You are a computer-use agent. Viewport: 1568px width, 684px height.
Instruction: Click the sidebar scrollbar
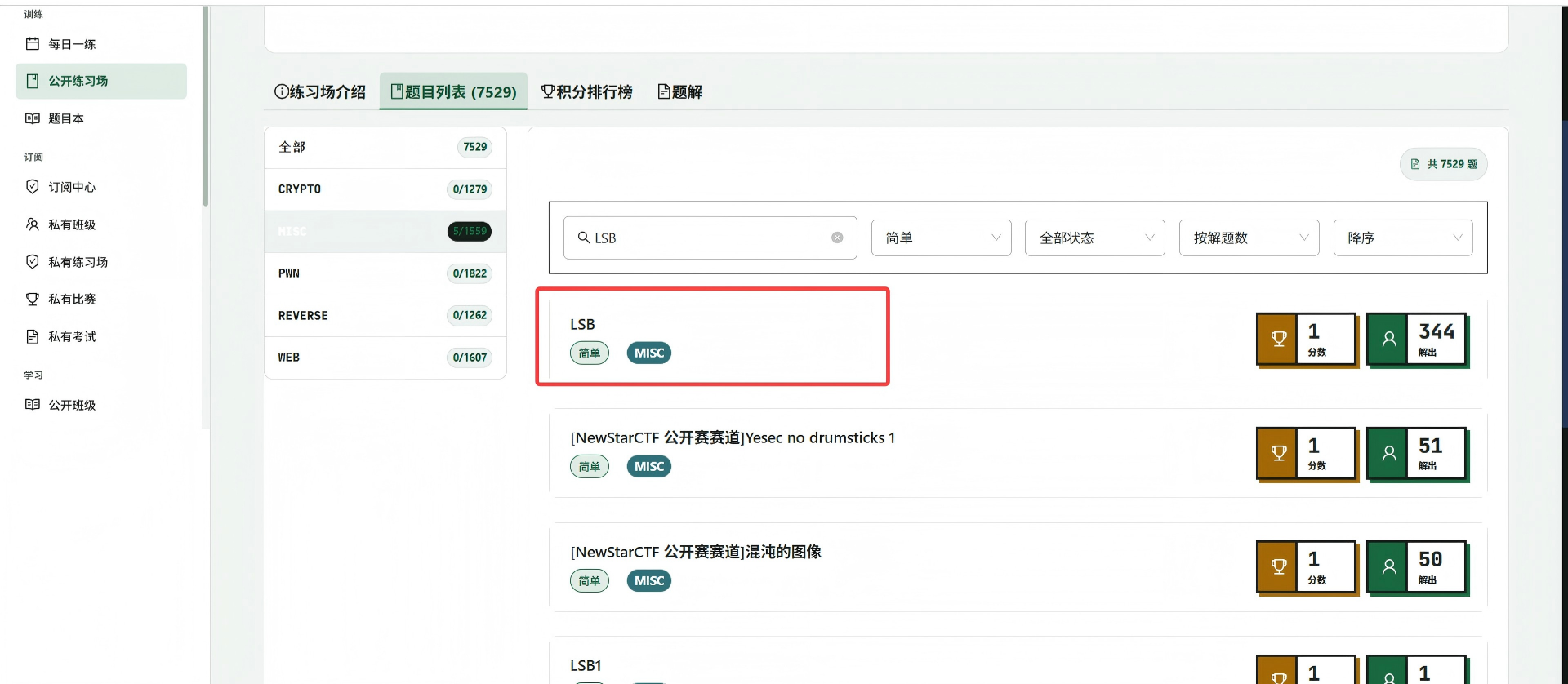point(206,106)
